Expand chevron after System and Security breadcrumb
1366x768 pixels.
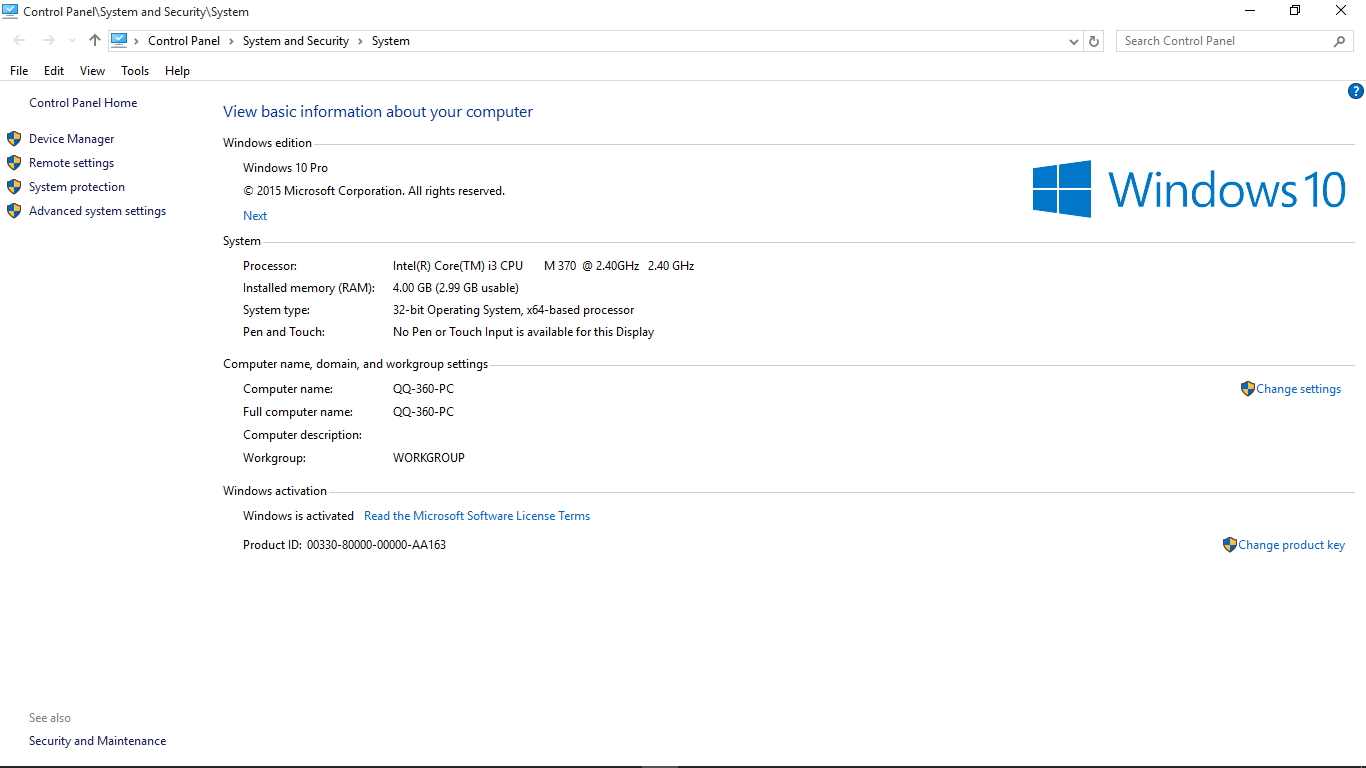(x=360, y=41)
